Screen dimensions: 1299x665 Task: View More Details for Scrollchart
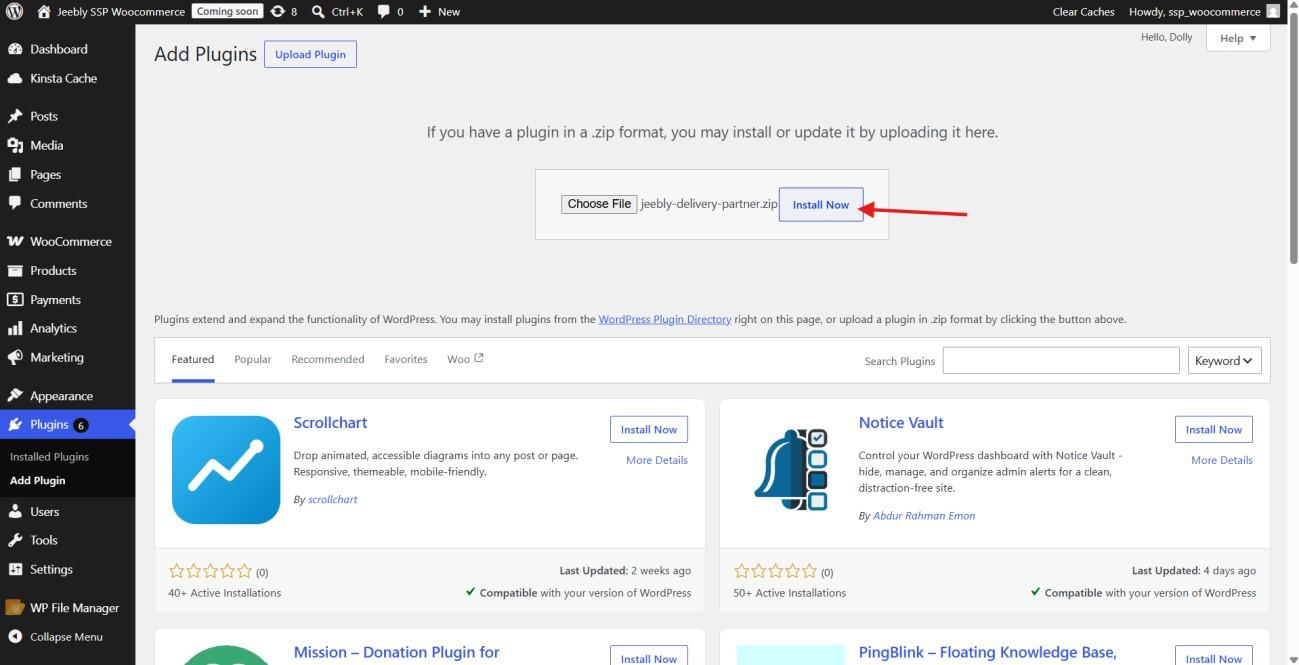tap(657, 460)
